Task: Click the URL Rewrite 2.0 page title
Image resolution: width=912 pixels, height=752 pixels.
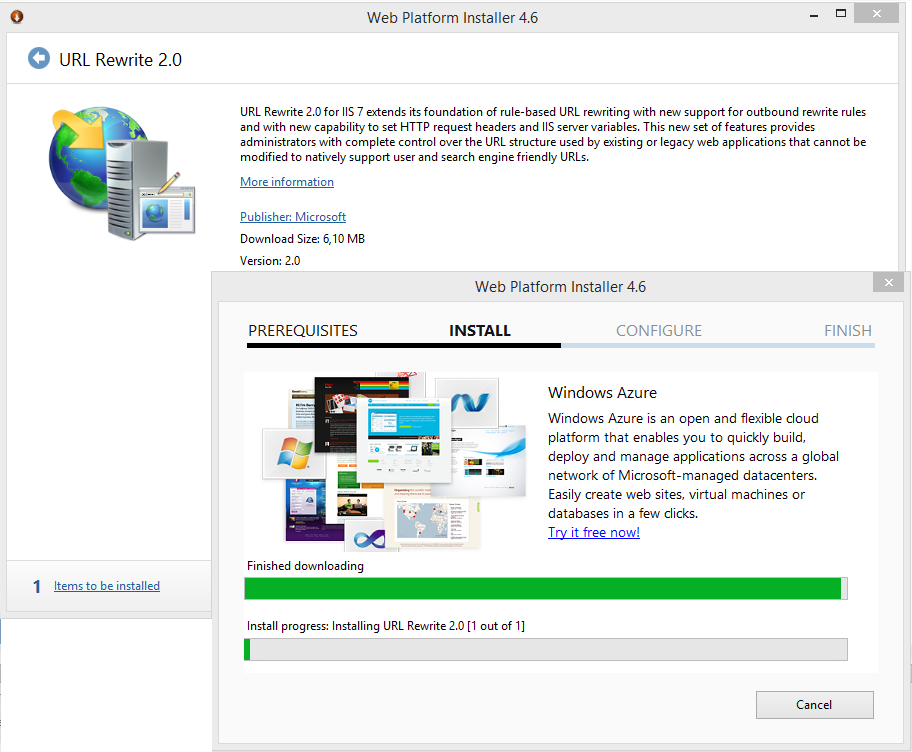Action: point(120,60)
